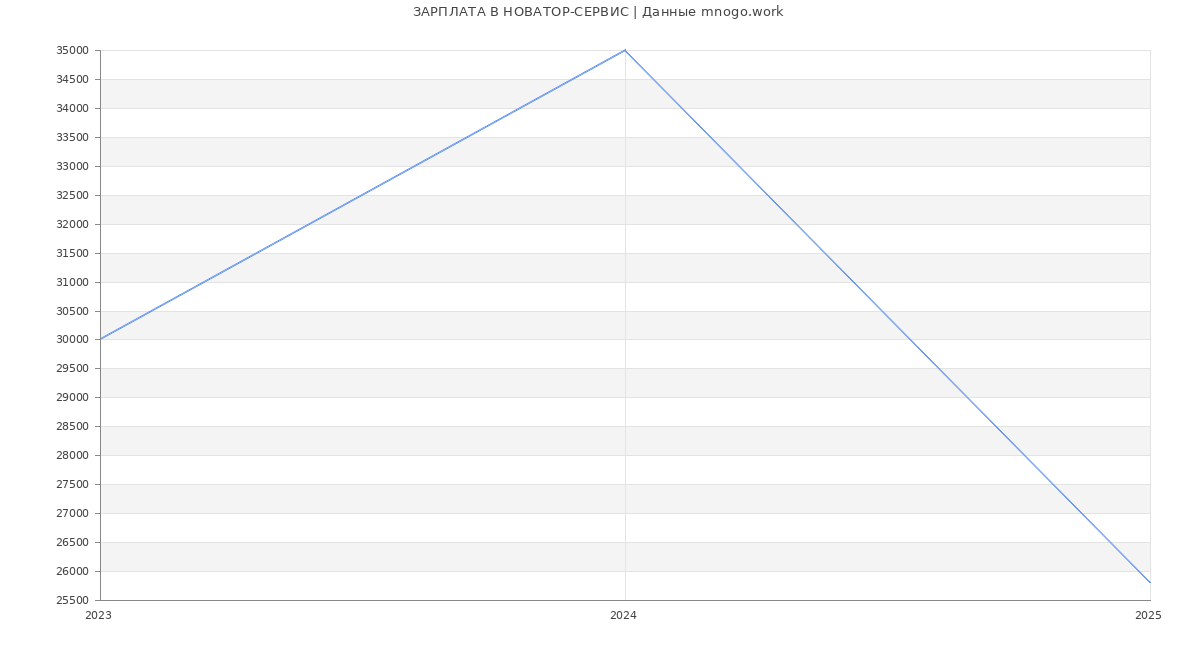This screenshot has height=650, width=1200.
Task: Click the 33500 y-axis value
Action: pos(72,137)
